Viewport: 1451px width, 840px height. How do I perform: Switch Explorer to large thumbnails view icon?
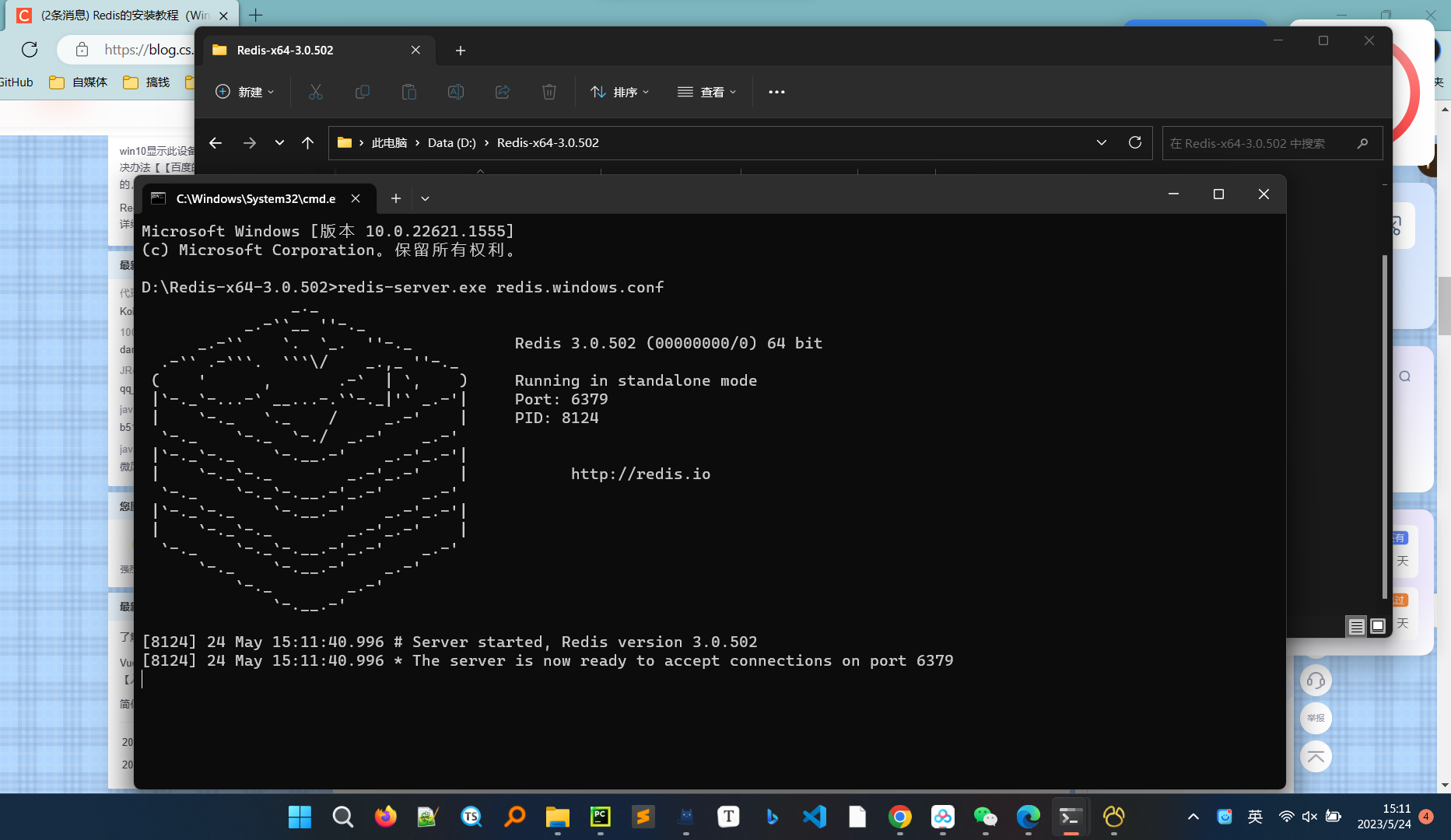pyautogui.click(x=1378, y=626)
